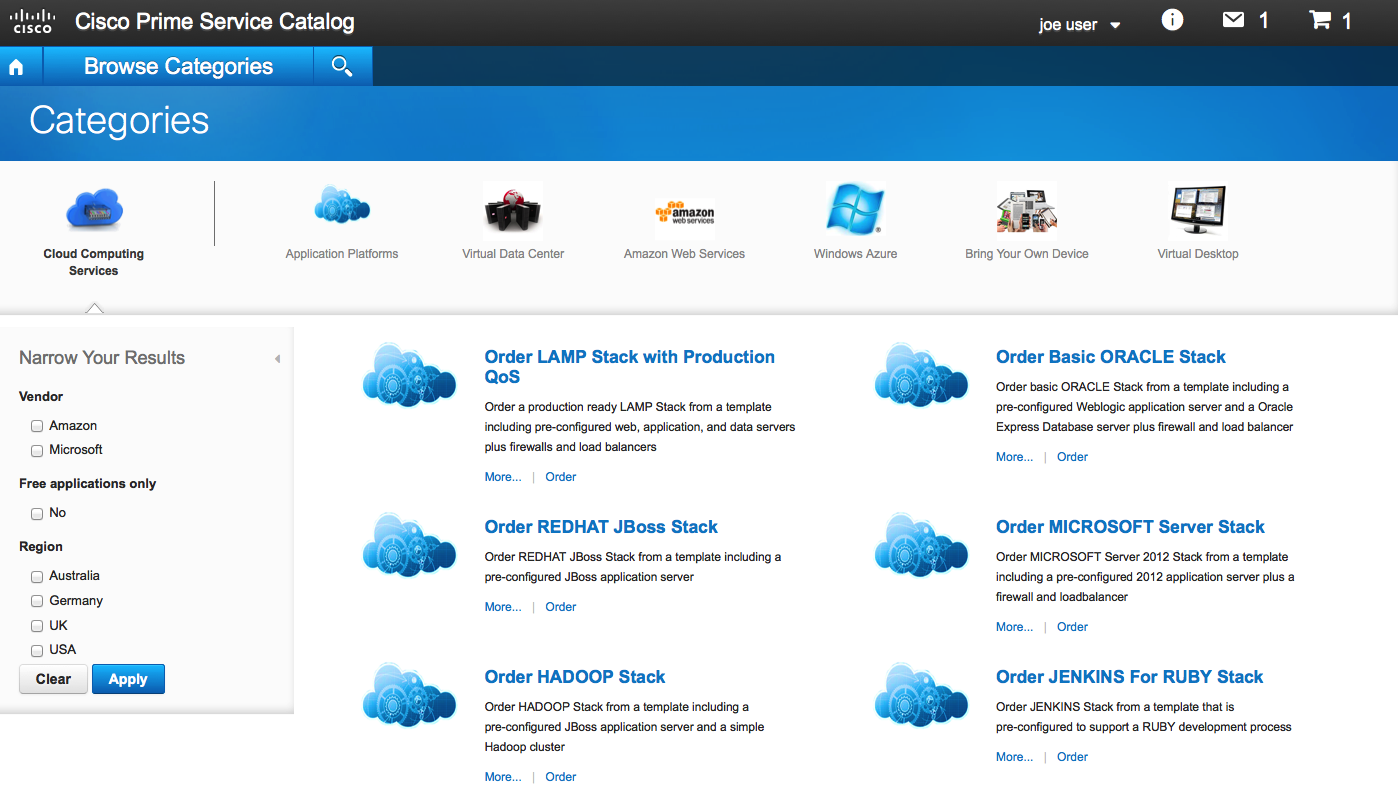
Task: Order the HADOOP Stack
Action: click(560, 776)
